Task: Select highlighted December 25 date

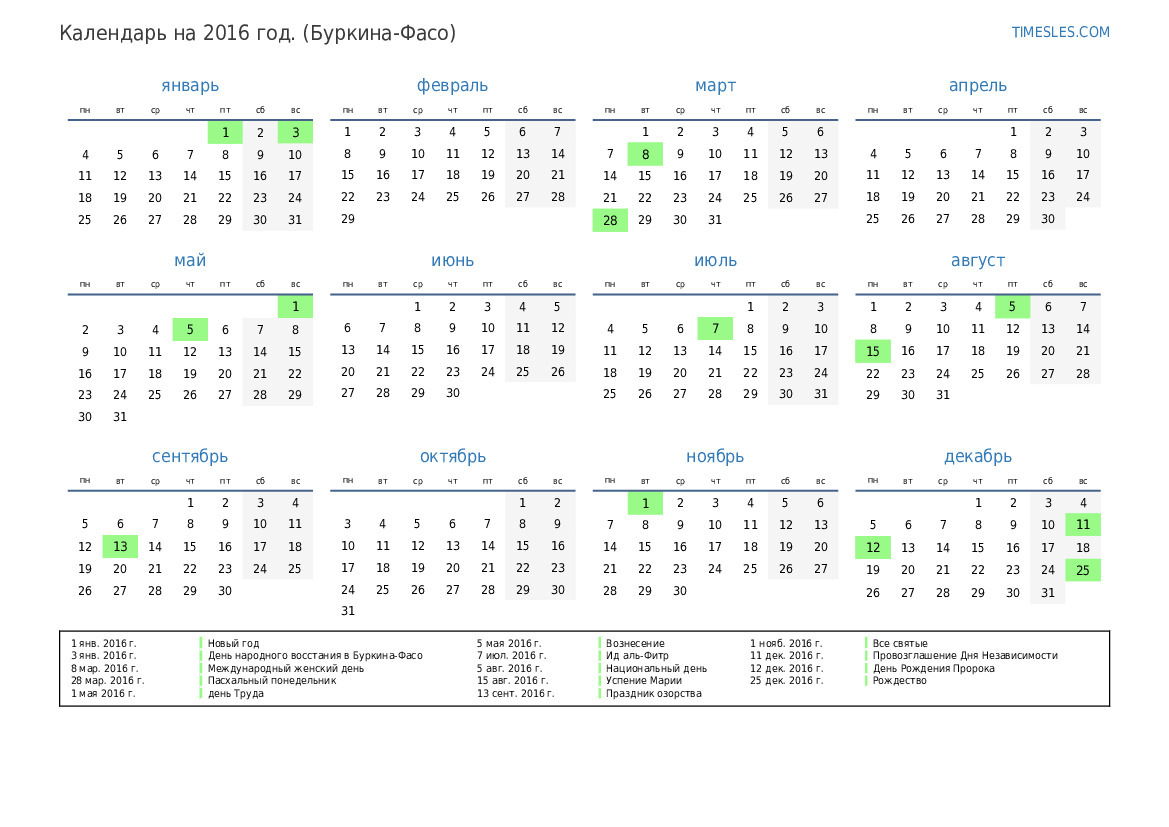Action: tap(1082, 569)
